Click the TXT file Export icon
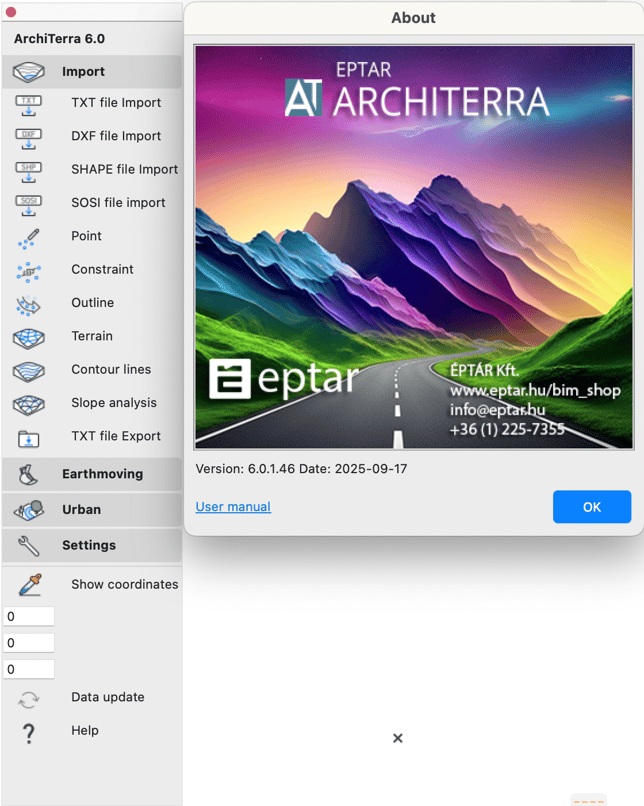This screenshot has width=644, height=806. (x=29, y=437)
